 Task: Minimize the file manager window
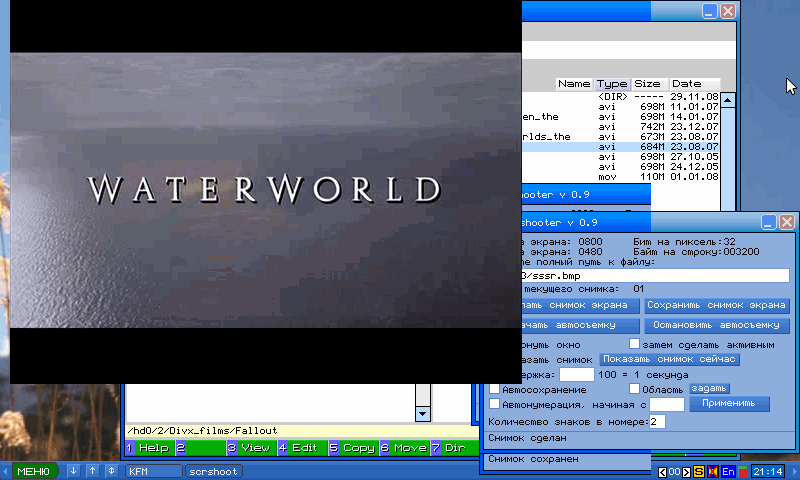(x=709, y=10)
